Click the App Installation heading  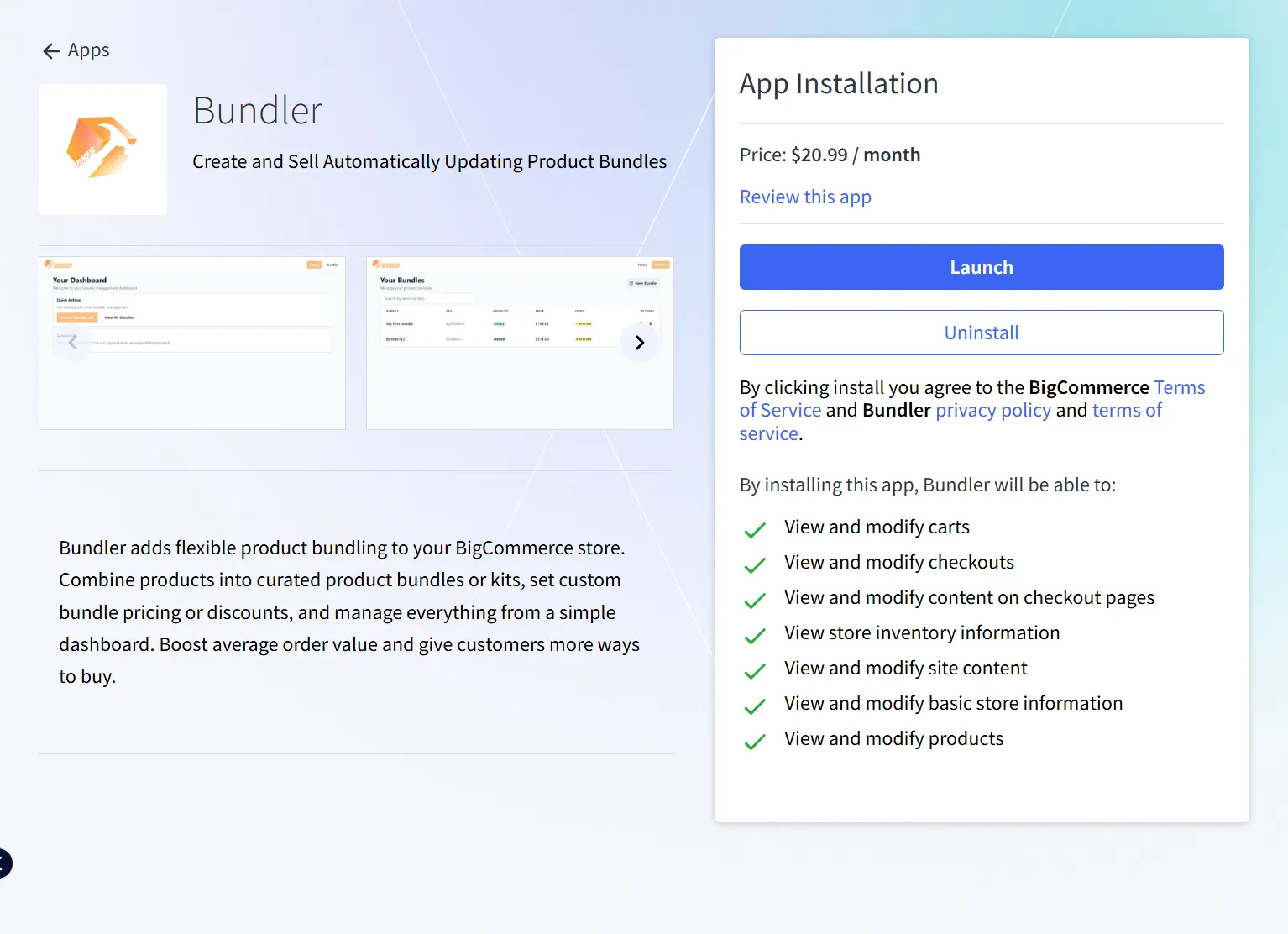click(x=839, y=84)
